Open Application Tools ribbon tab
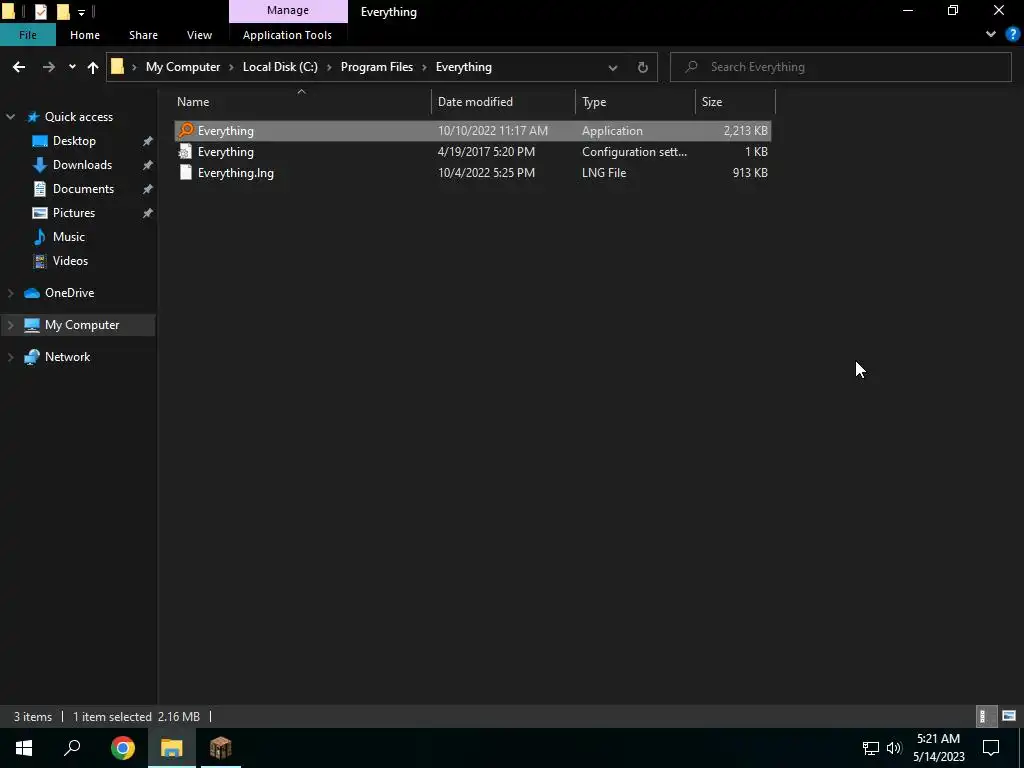Image resolution: width=1024 pixels, height=768 pixels. click(x=287, y=35)
